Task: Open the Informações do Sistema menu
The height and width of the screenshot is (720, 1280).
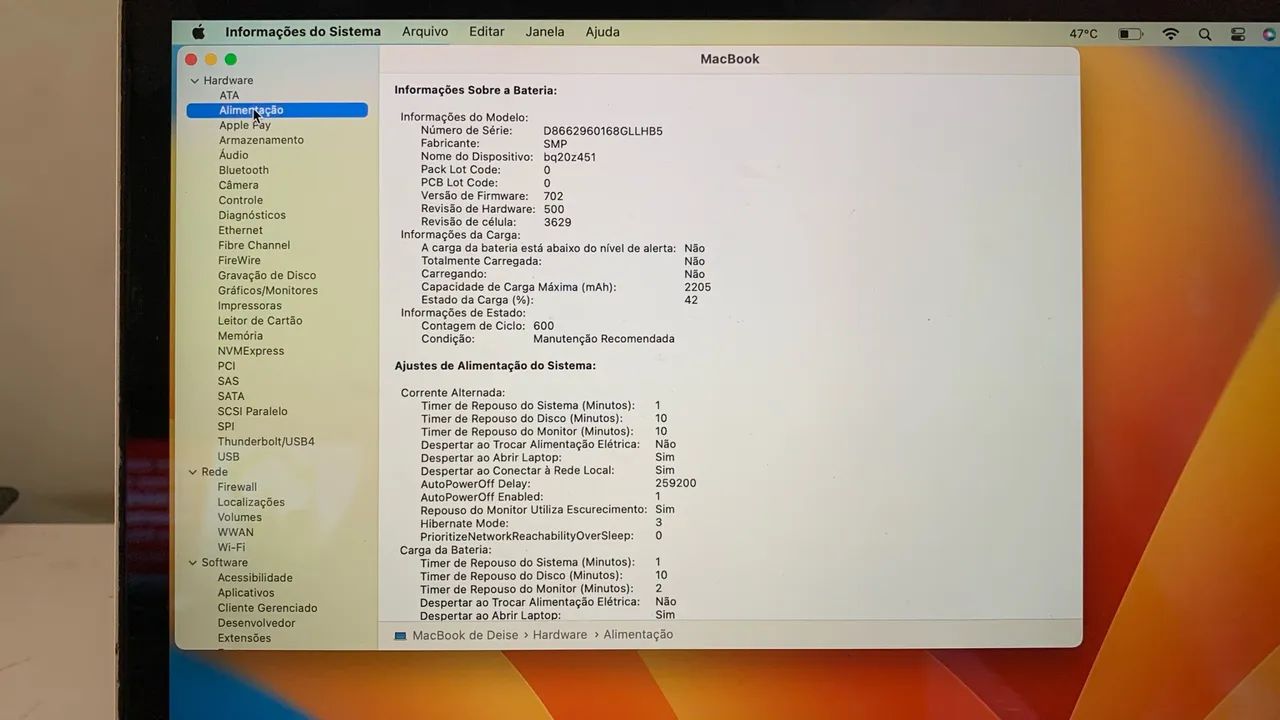Action: (303, 32)
